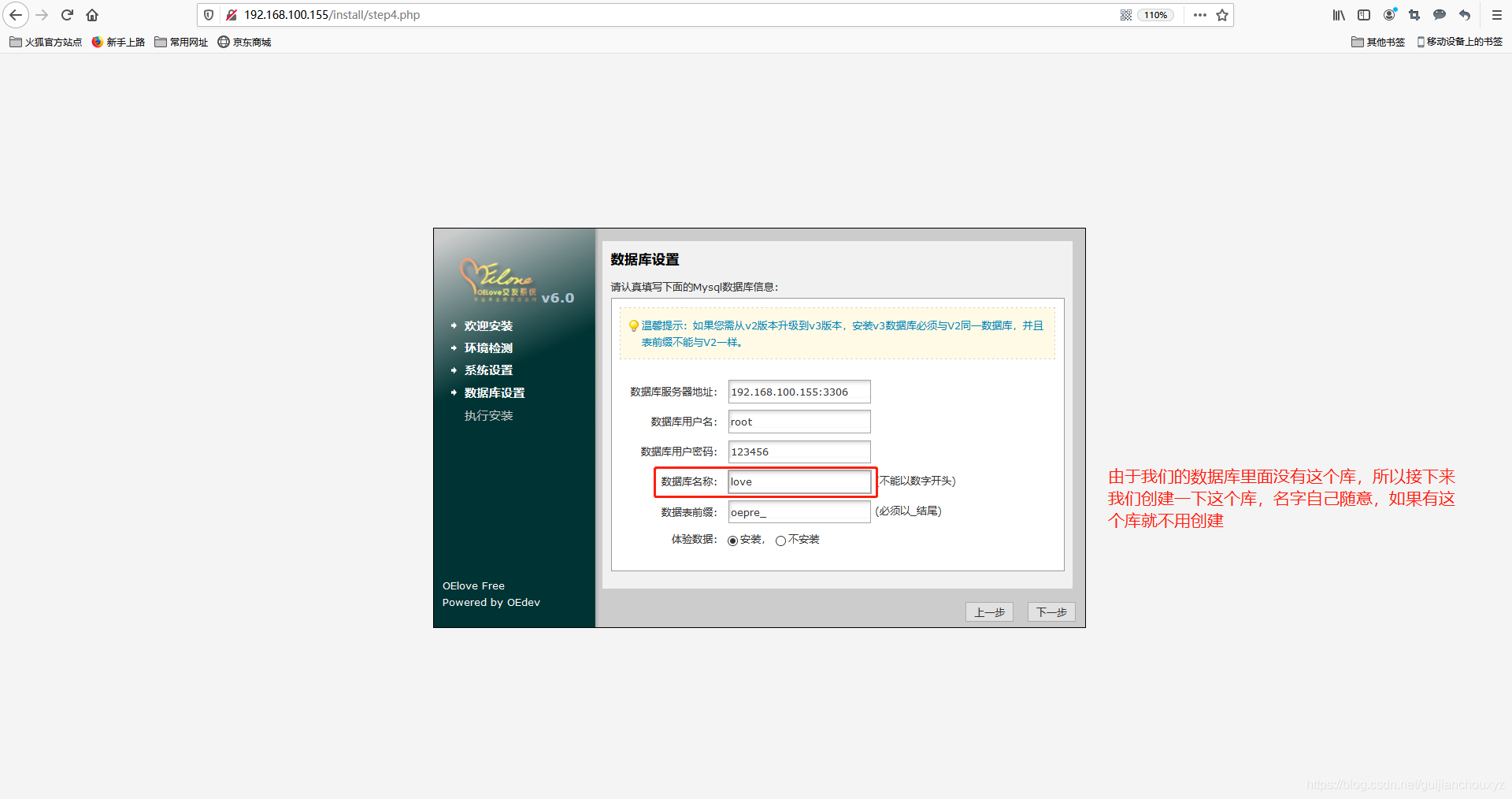Image resolution: width=1512 pixels, height=799 pixels.
Task: Go back to the previous page
Action: tap(16, 15)
